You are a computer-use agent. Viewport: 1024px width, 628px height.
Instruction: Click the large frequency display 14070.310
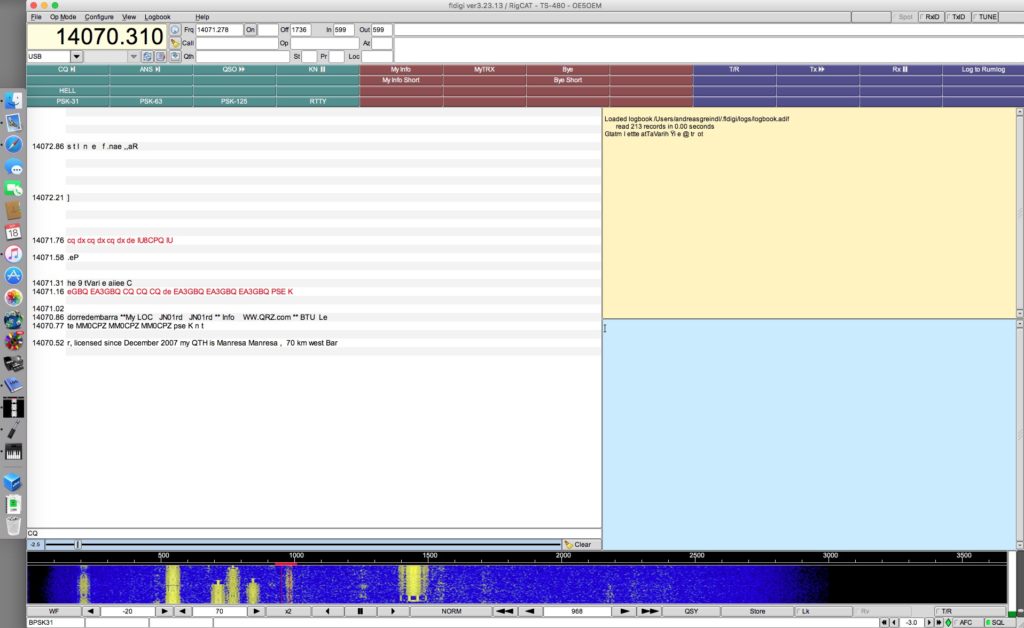click(97, 37)
